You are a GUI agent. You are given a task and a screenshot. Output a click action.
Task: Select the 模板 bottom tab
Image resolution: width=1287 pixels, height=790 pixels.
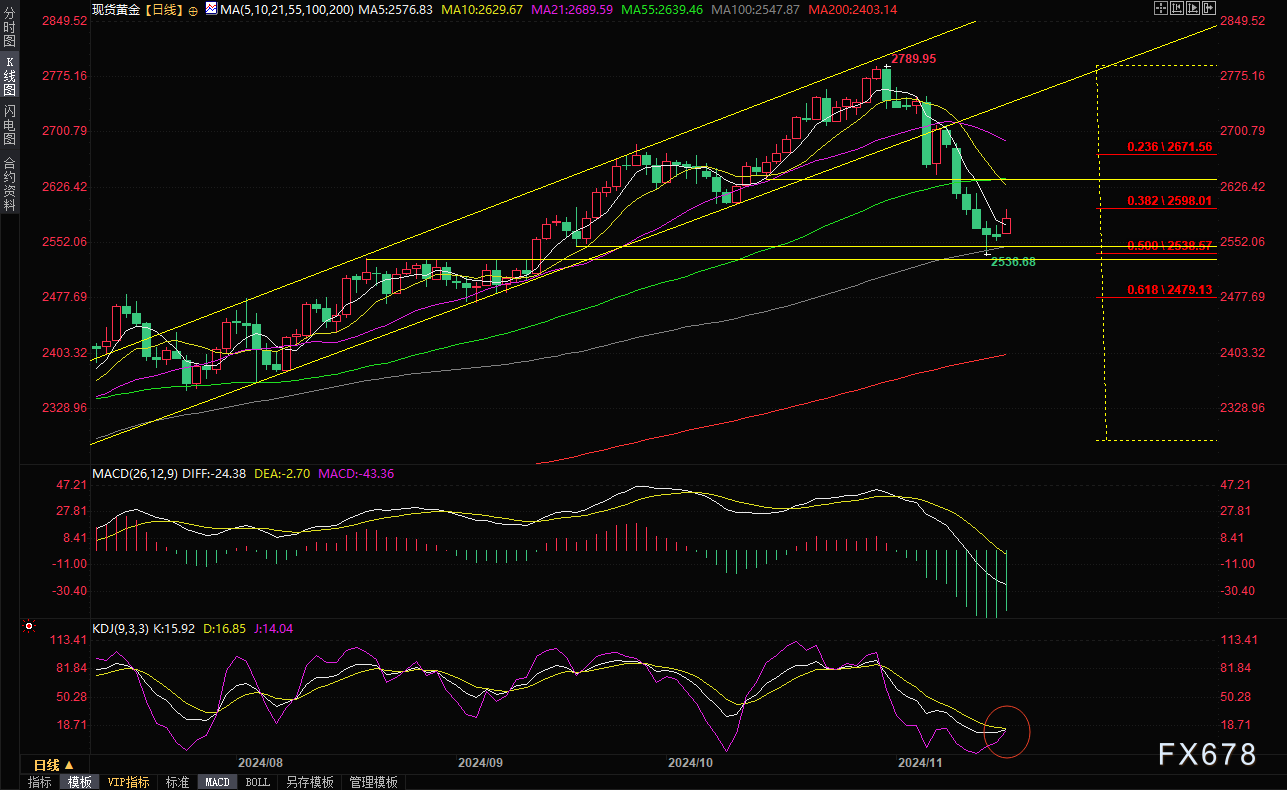coord(80,782)
